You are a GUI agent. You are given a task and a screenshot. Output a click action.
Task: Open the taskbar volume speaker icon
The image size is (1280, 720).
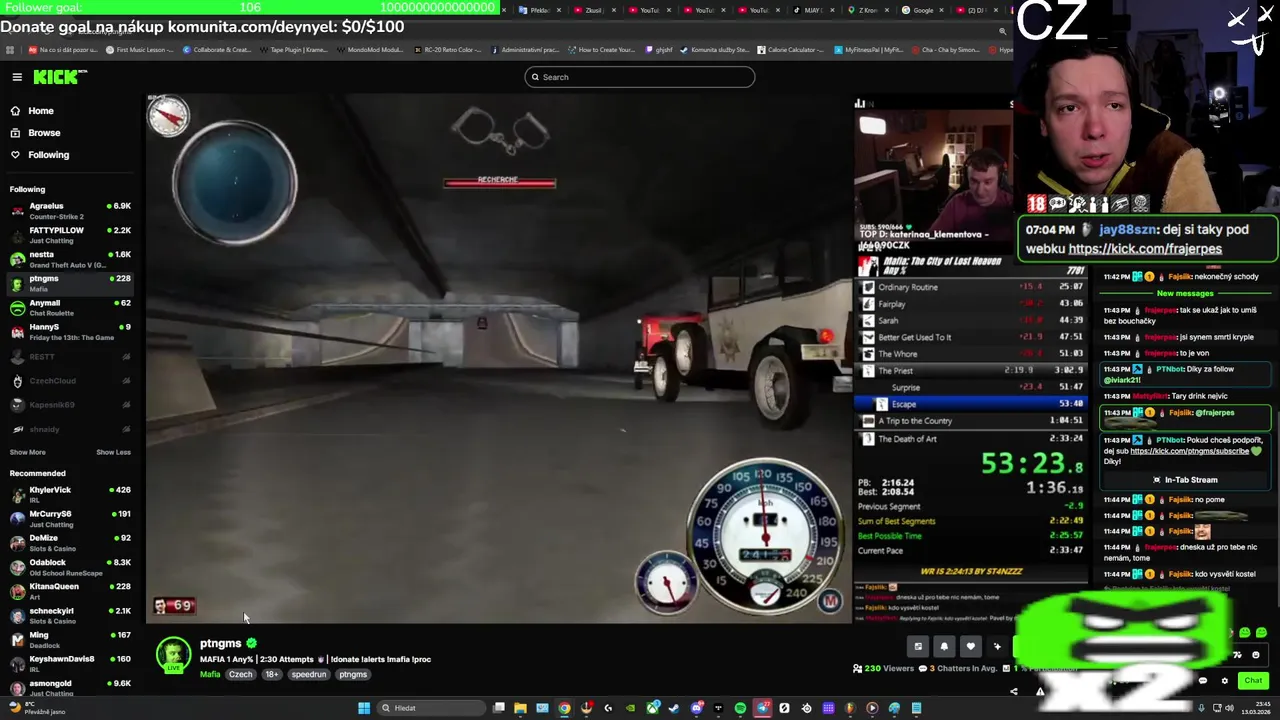[x=1230, y=708]
